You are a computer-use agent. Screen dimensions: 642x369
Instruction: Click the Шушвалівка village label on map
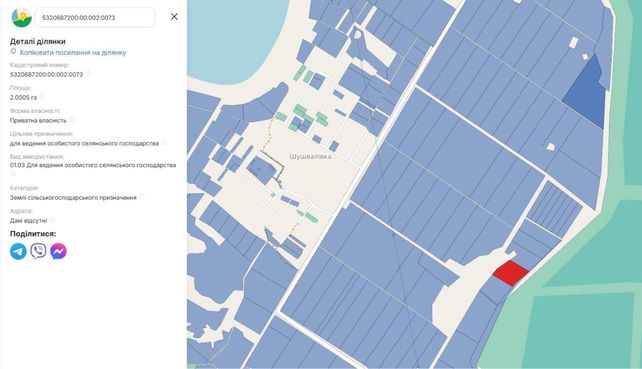310,156
